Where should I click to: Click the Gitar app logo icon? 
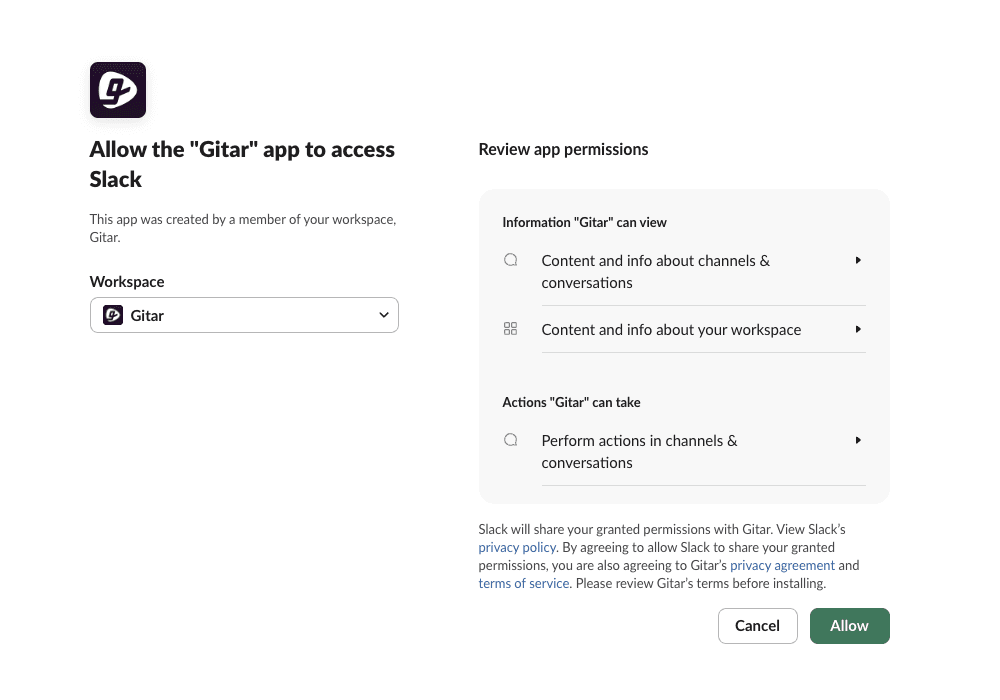(x=117, y=89)
